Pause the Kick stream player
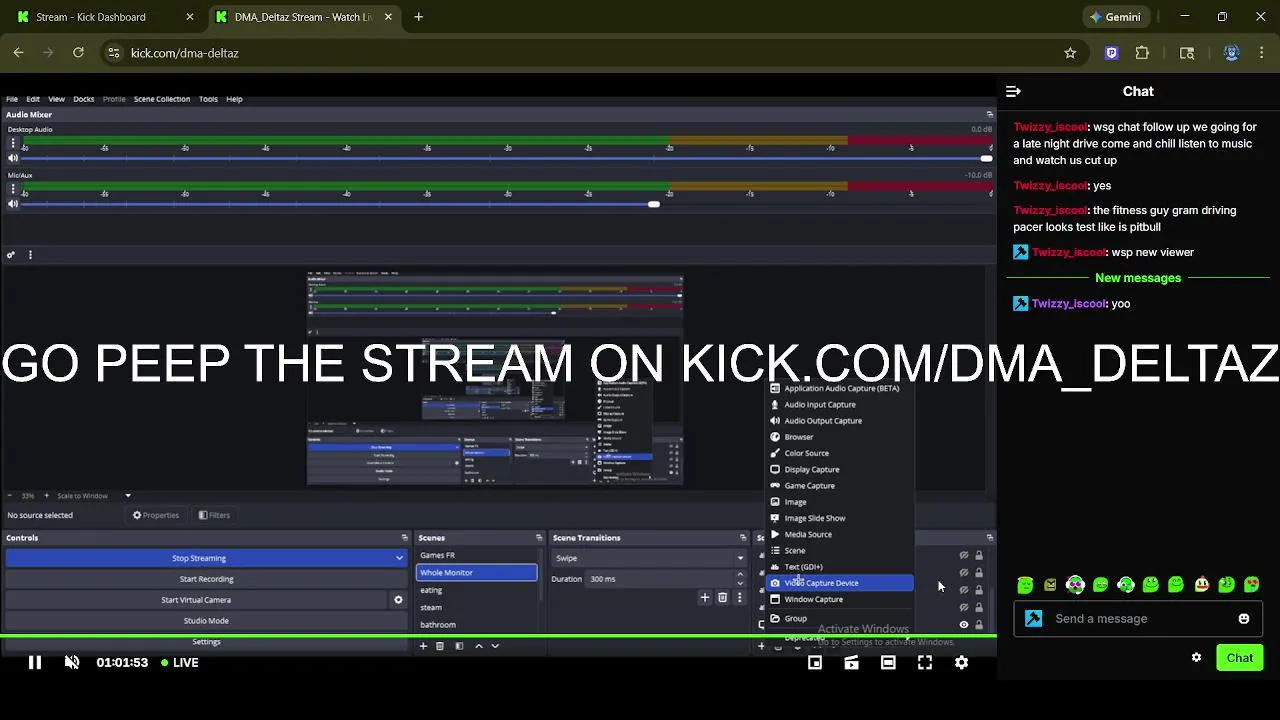 click(x=35, y=662)
